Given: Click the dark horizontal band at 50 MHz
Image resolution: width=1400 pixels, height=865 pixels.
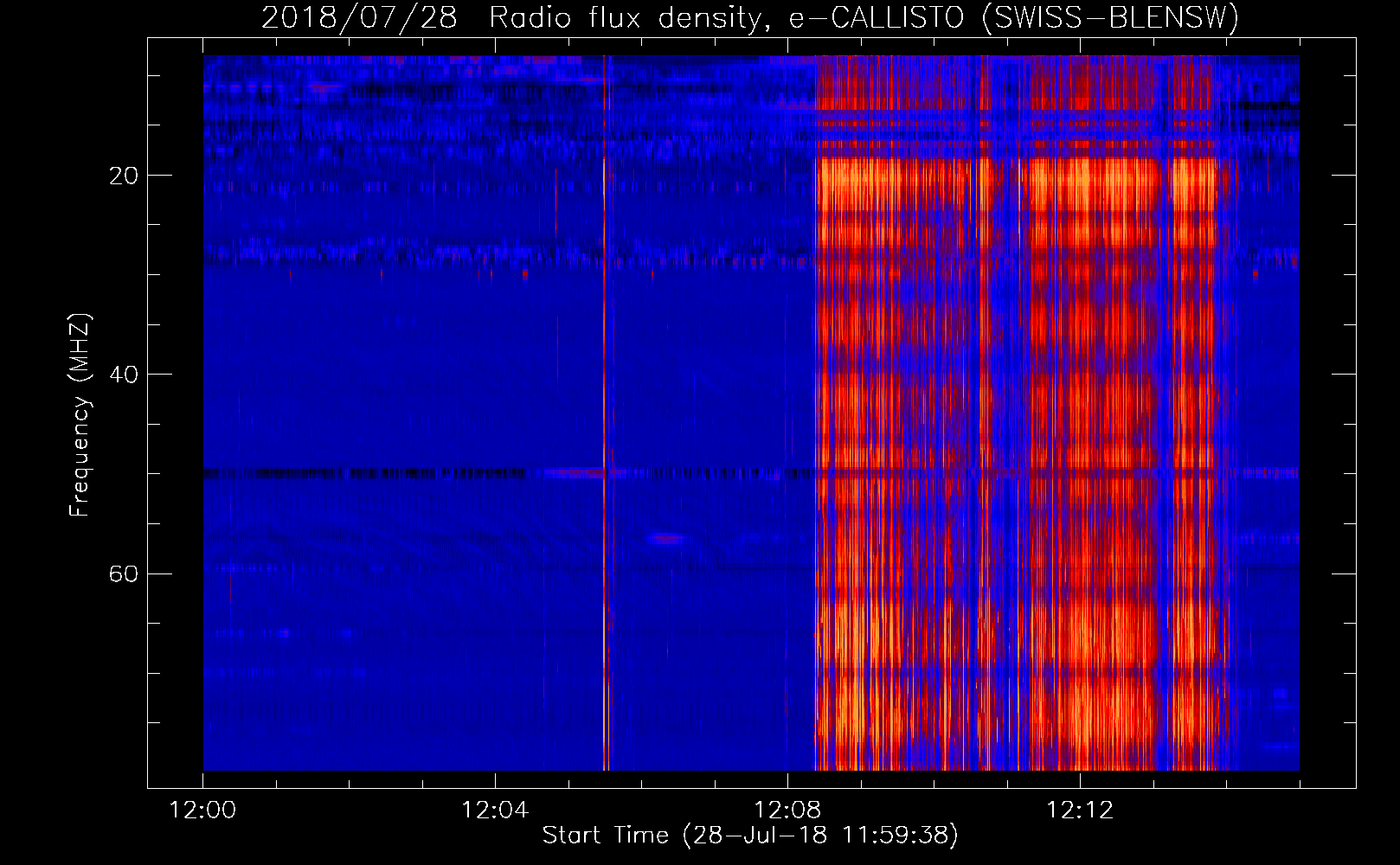Looking at the screenshot, I should tap(509, 473).
